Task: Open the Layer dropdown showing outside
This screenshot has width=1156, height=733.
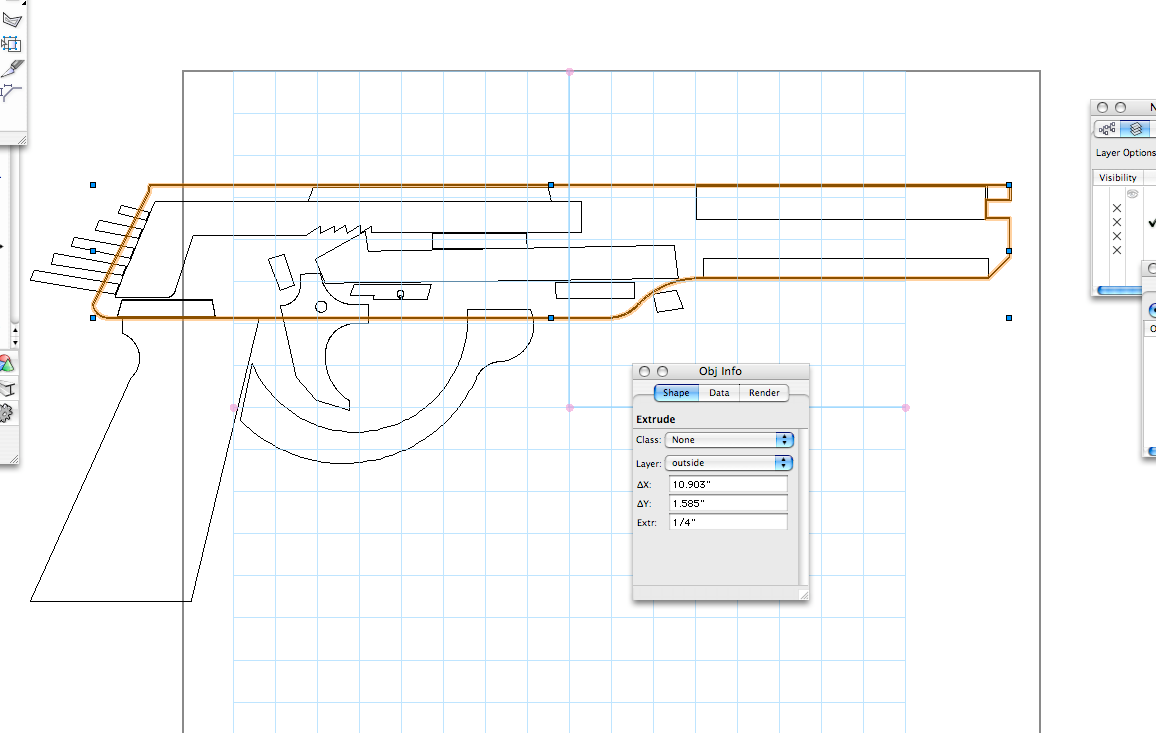Action: pos(729,462)
